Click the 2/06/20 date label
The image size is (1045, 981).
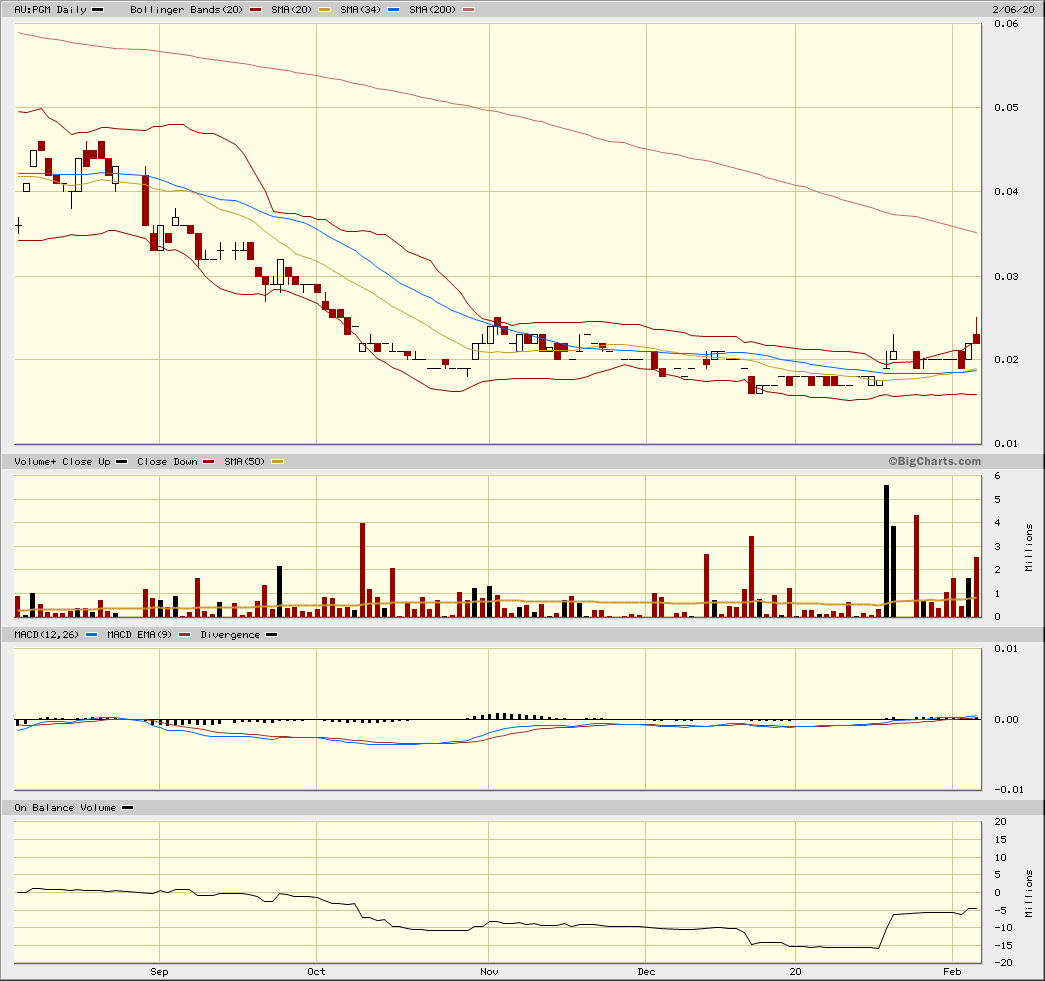tap(1014, 10)
